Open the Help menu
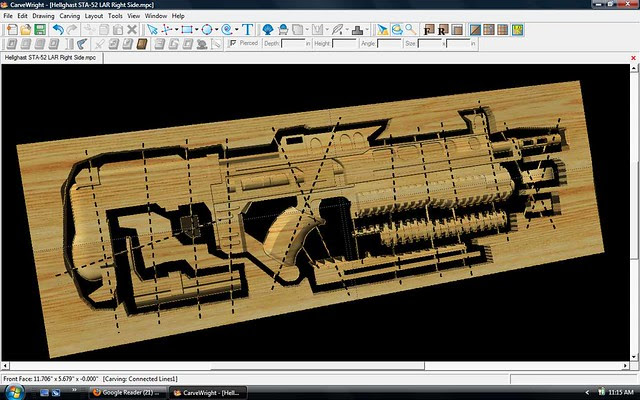This screenshot has width=640, height=400. tap(178, 16)
